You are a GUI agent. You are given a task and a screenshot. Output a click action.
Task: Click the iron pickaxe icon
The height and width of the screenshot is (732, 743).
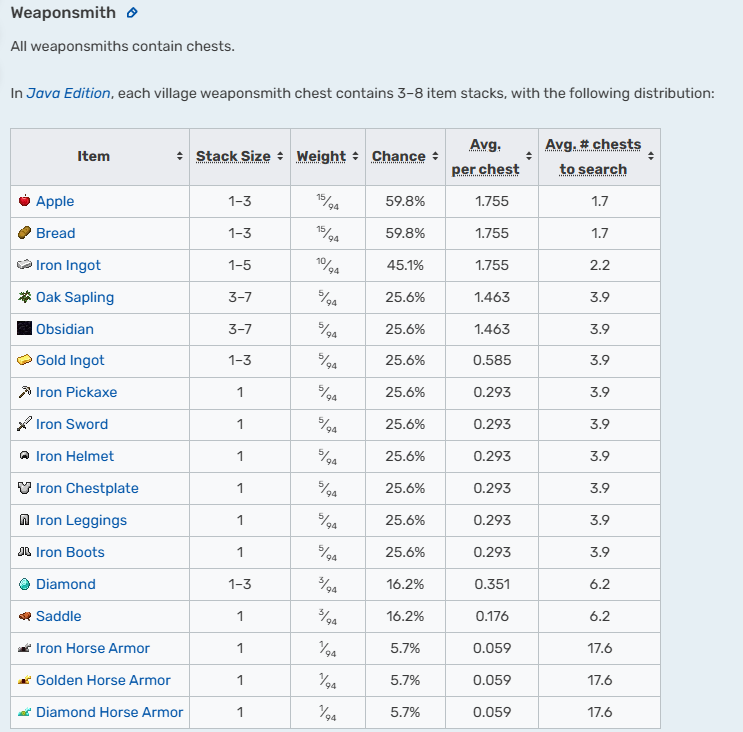(25, 393)
